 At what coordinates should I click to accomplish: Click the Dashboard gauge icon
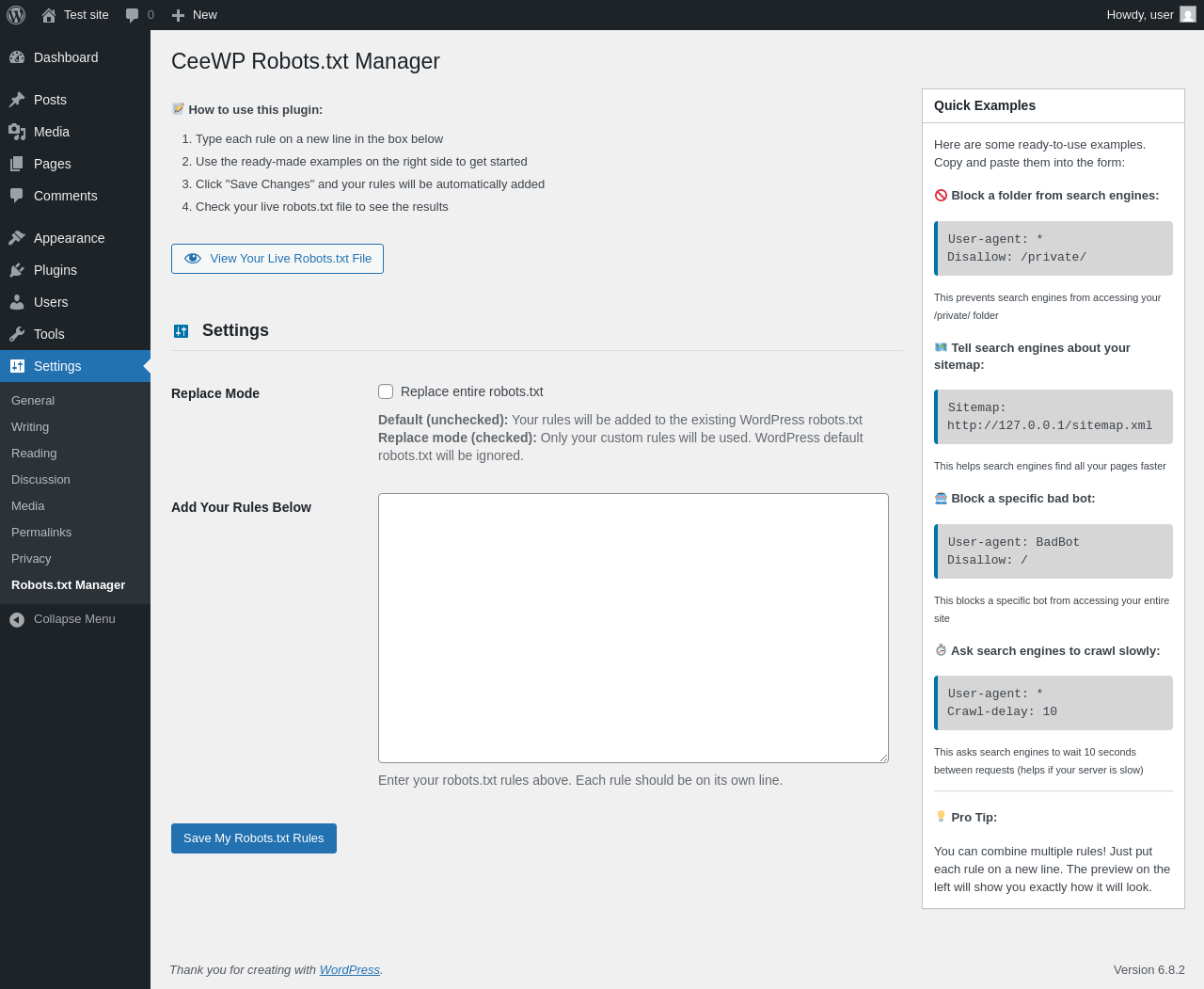pos(17,57)
